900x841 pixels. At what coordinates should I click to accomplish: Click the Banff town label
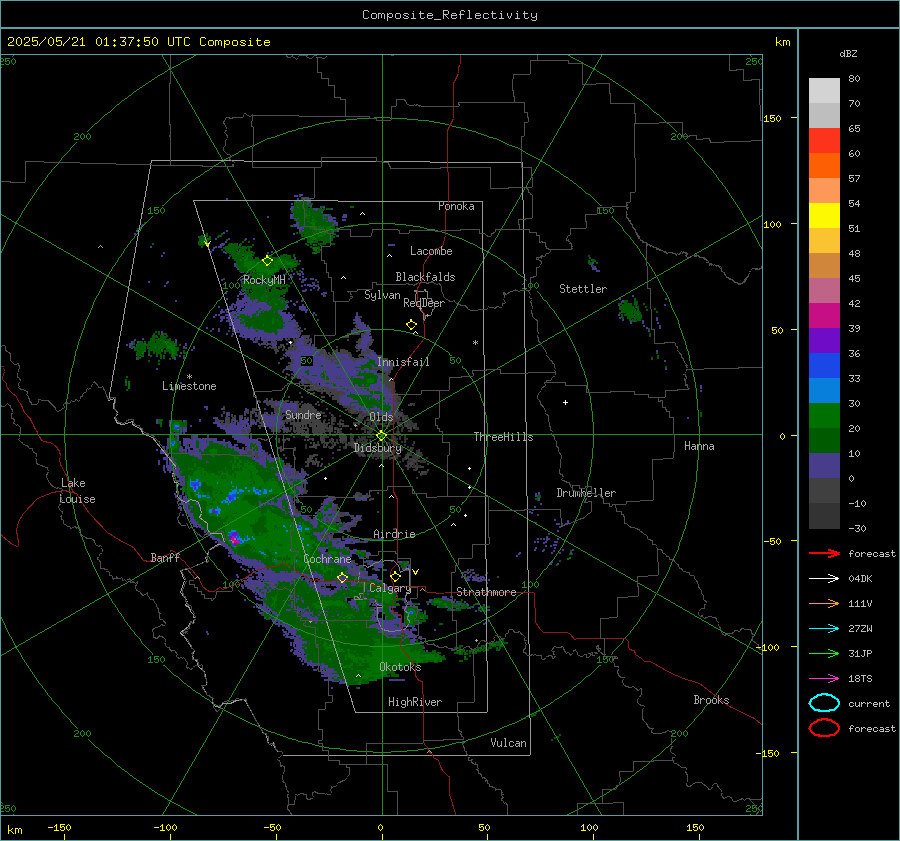pyautogui.click(x=165, y=557)
